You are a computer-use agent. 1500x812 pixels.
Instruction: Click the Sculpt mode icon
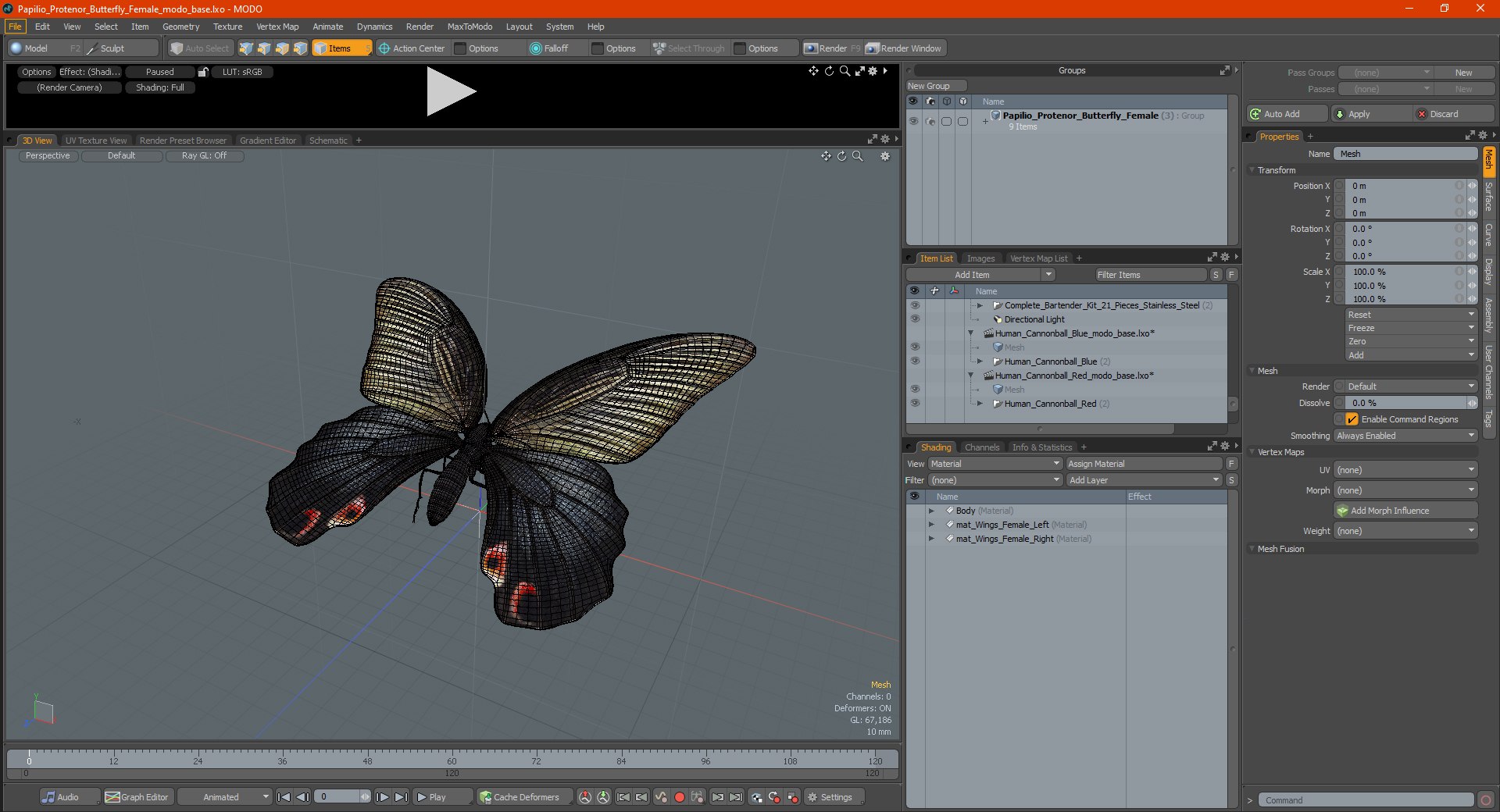91,48
